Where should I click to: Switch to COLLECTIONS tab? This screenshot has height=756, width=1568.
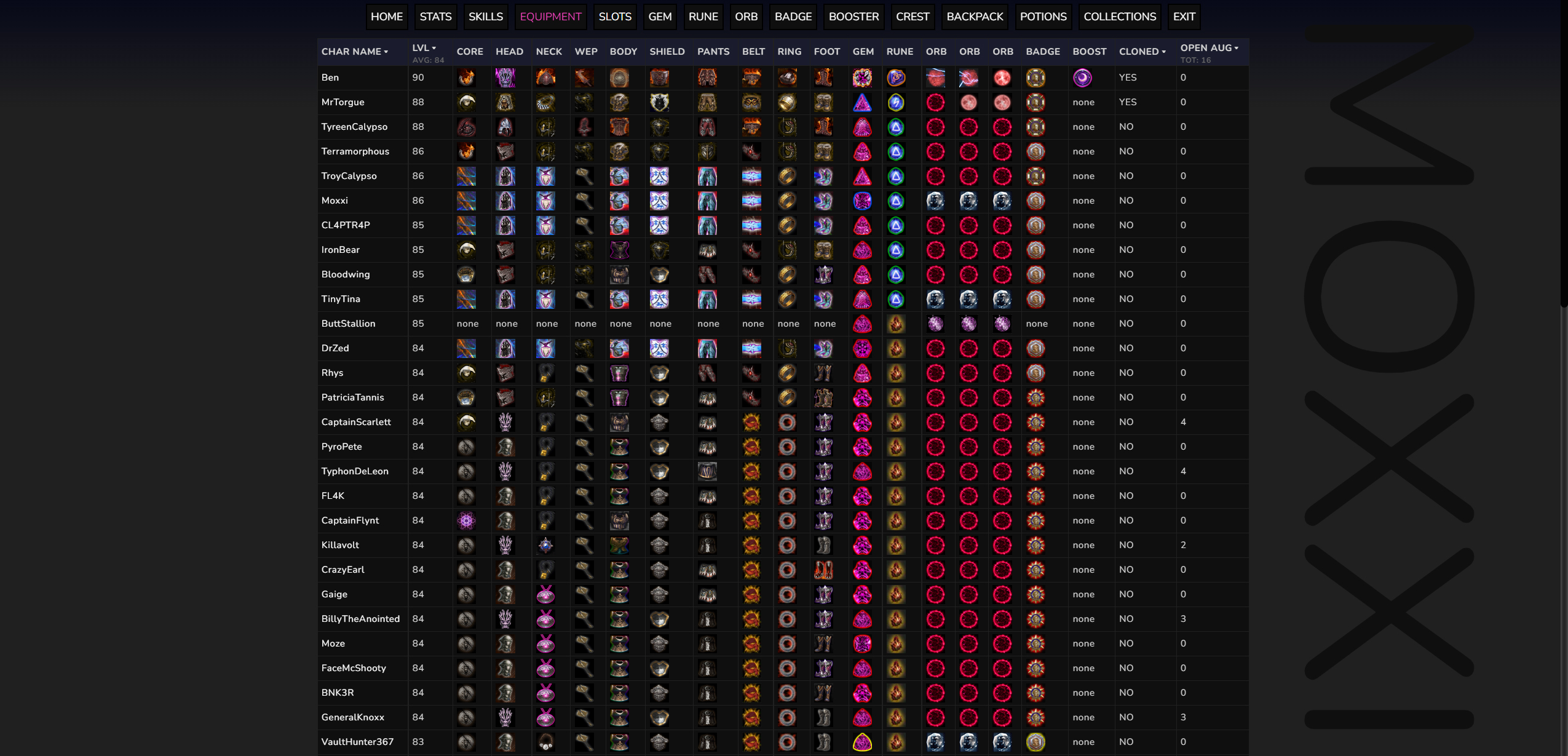(1120, 17)
